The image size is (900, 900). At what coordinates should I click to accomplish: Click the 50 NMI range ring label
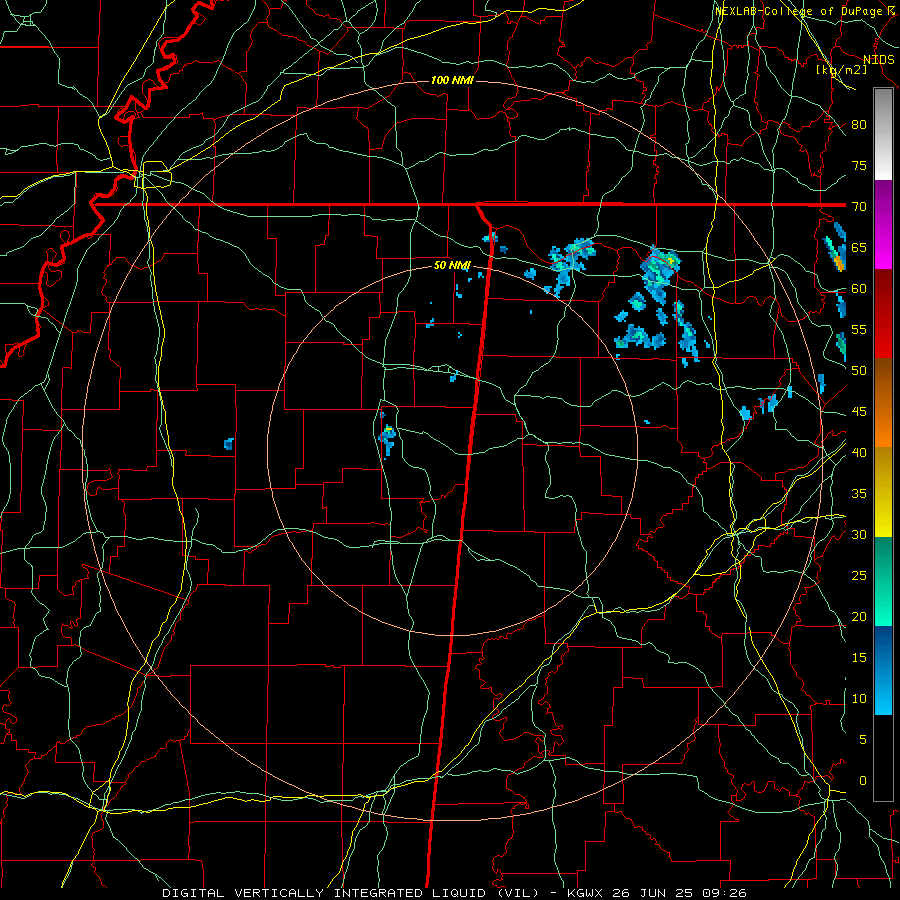(x=452, y=265)
